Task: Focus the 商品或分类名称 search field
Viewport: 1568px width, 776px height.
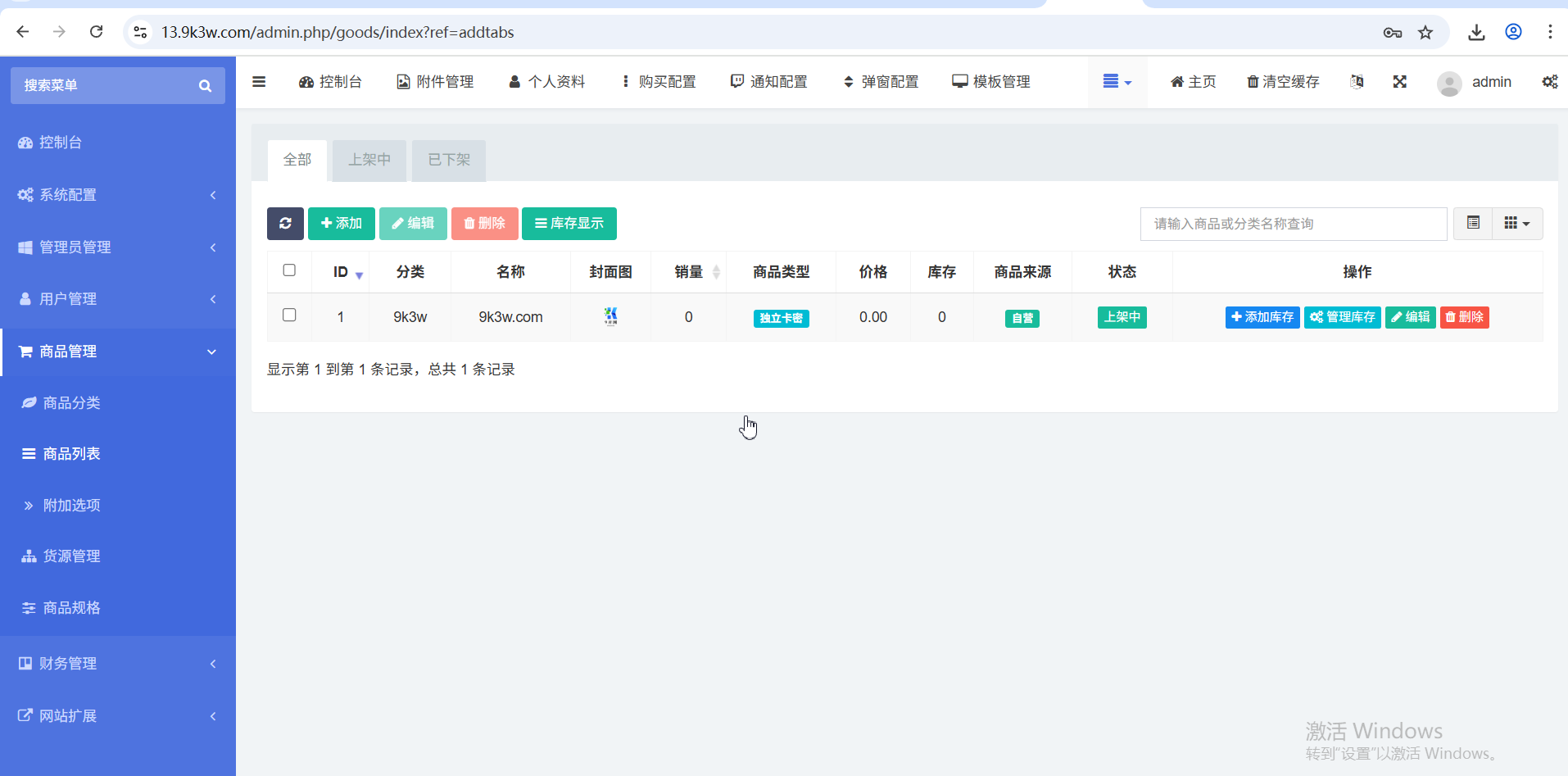Action: click(1294, 224)
